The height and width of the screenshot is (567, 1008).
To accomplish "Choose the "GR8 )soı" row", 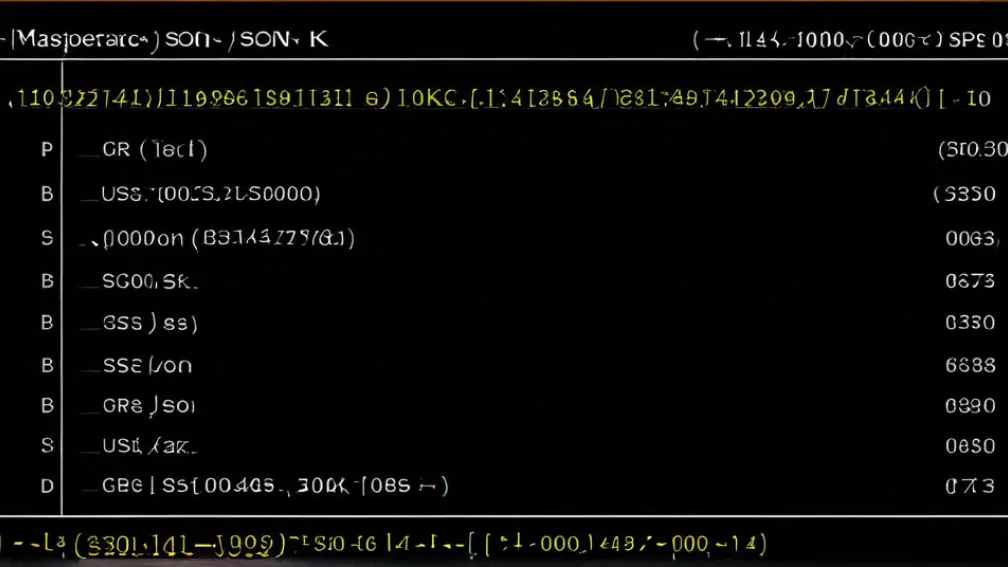I will tap(148, 406).
